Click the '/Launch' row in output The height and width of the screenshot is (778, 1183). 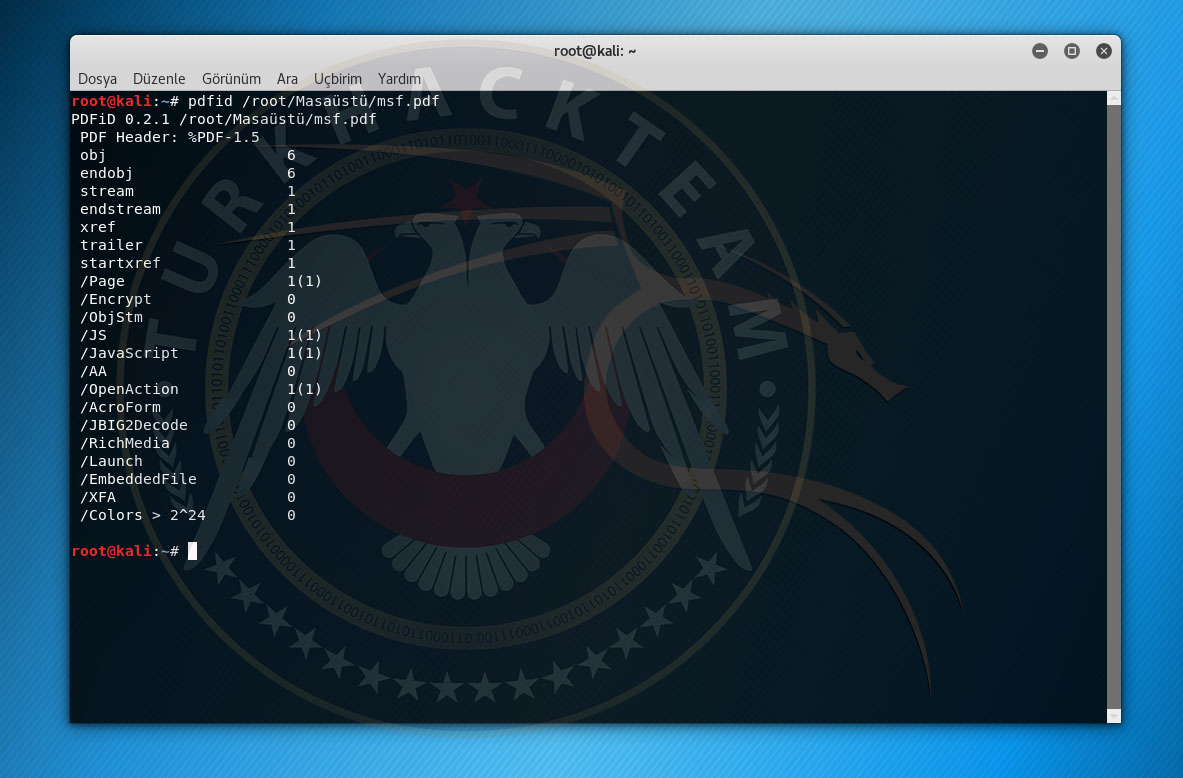point(187,461)
